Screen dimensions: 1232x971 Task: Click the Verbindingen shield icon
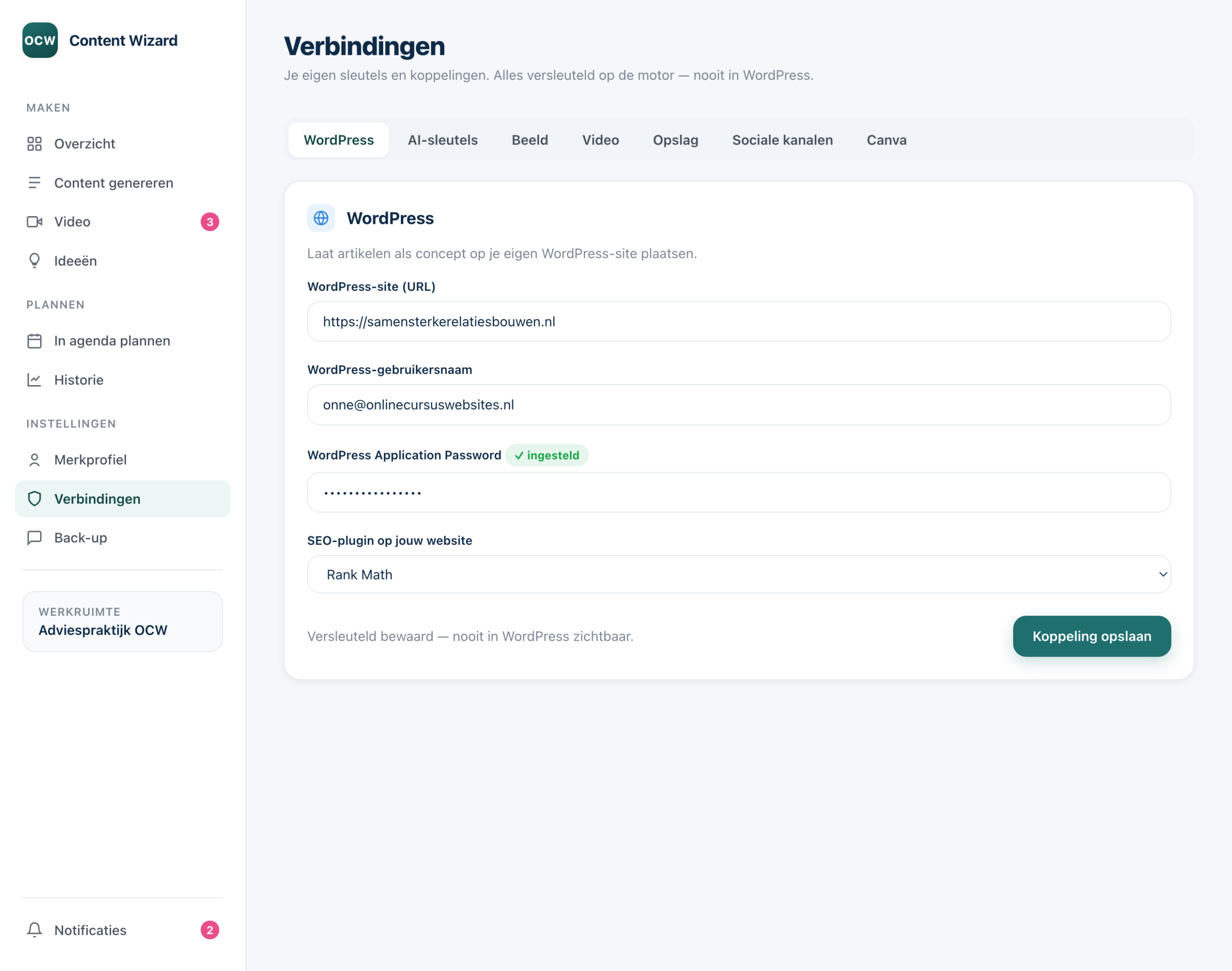[35, 499]
